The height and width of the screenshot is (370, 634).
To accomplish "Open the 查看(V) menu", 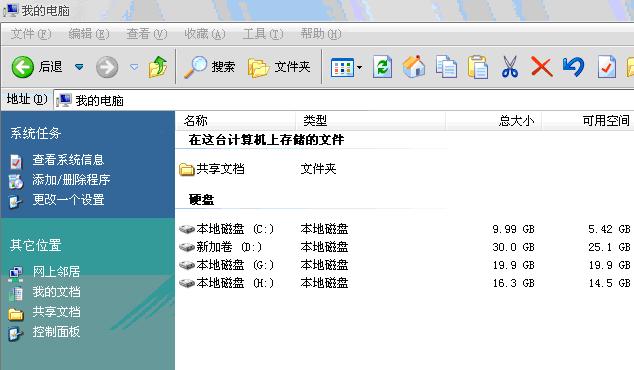I will 147,34.
